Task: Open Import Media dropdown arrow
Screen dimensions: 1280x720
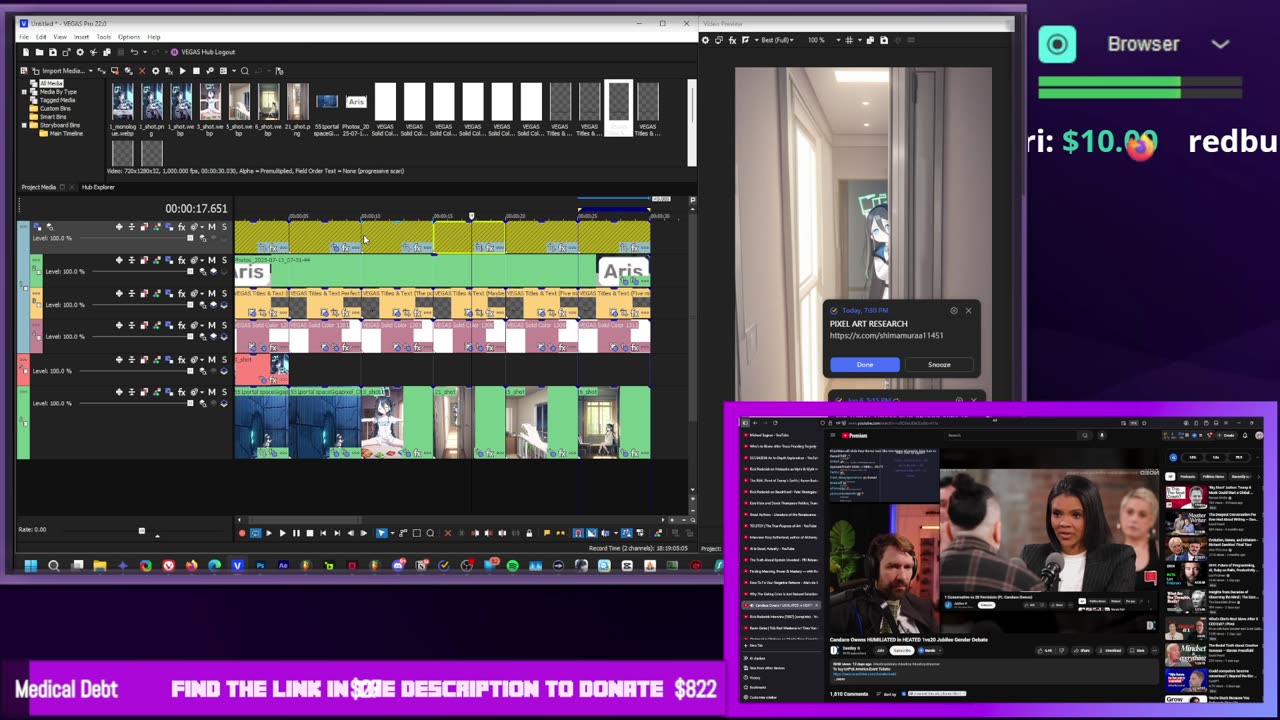Action: (x=91, y=71)
